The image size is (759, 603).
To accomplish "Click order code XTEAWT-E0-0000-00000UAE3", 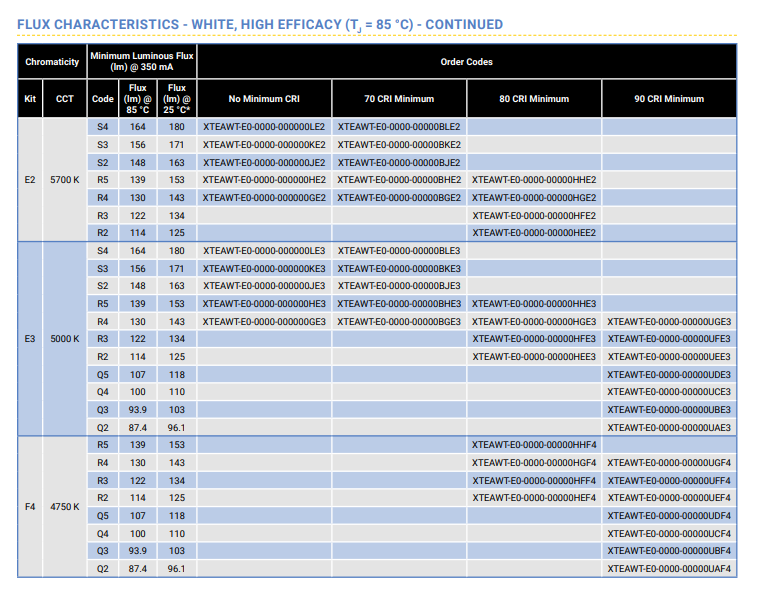I will pyautogui.click(x=669, y=428).
